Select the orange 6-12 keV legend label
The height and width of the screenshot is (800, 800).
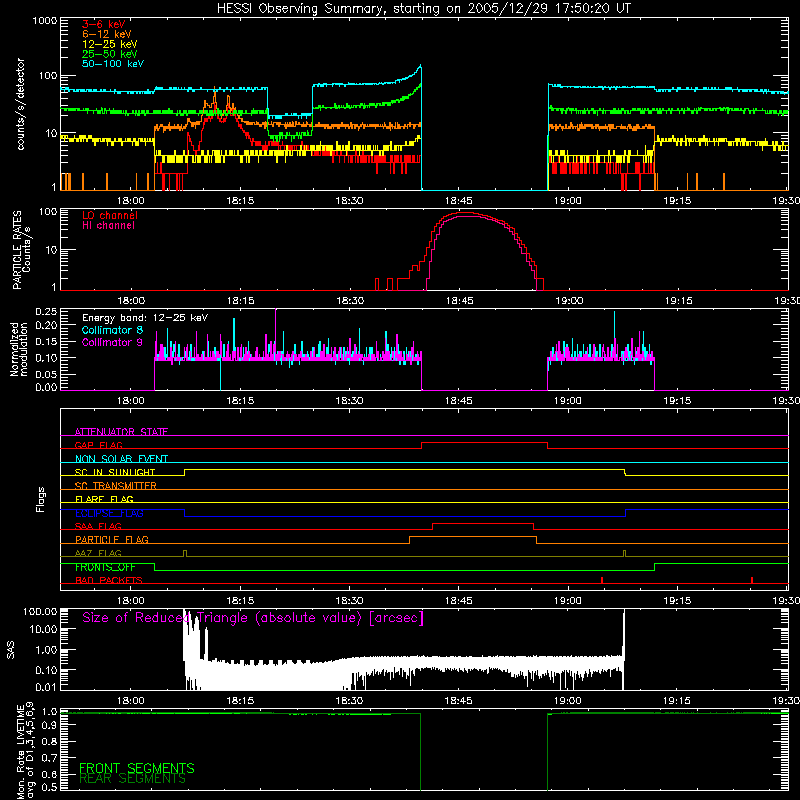(x=107, y=34)
